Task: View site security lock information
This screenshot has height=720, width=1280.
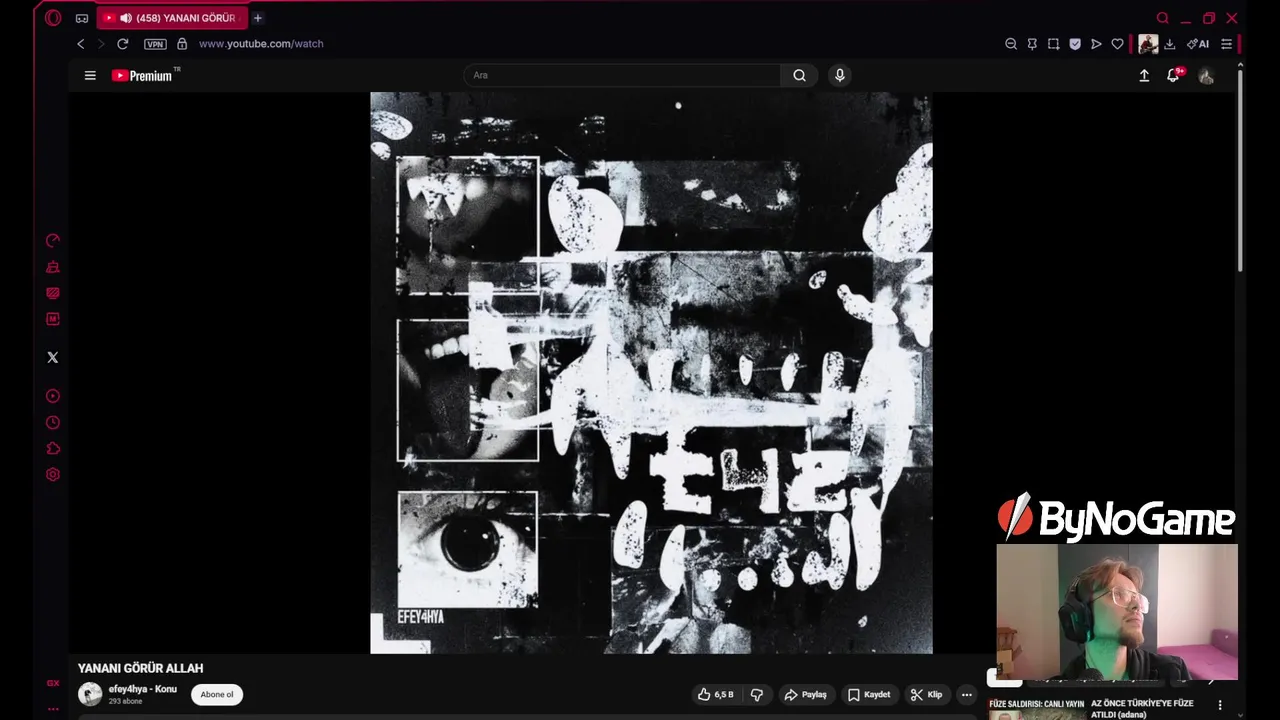Action: click(x=182, y=44)
